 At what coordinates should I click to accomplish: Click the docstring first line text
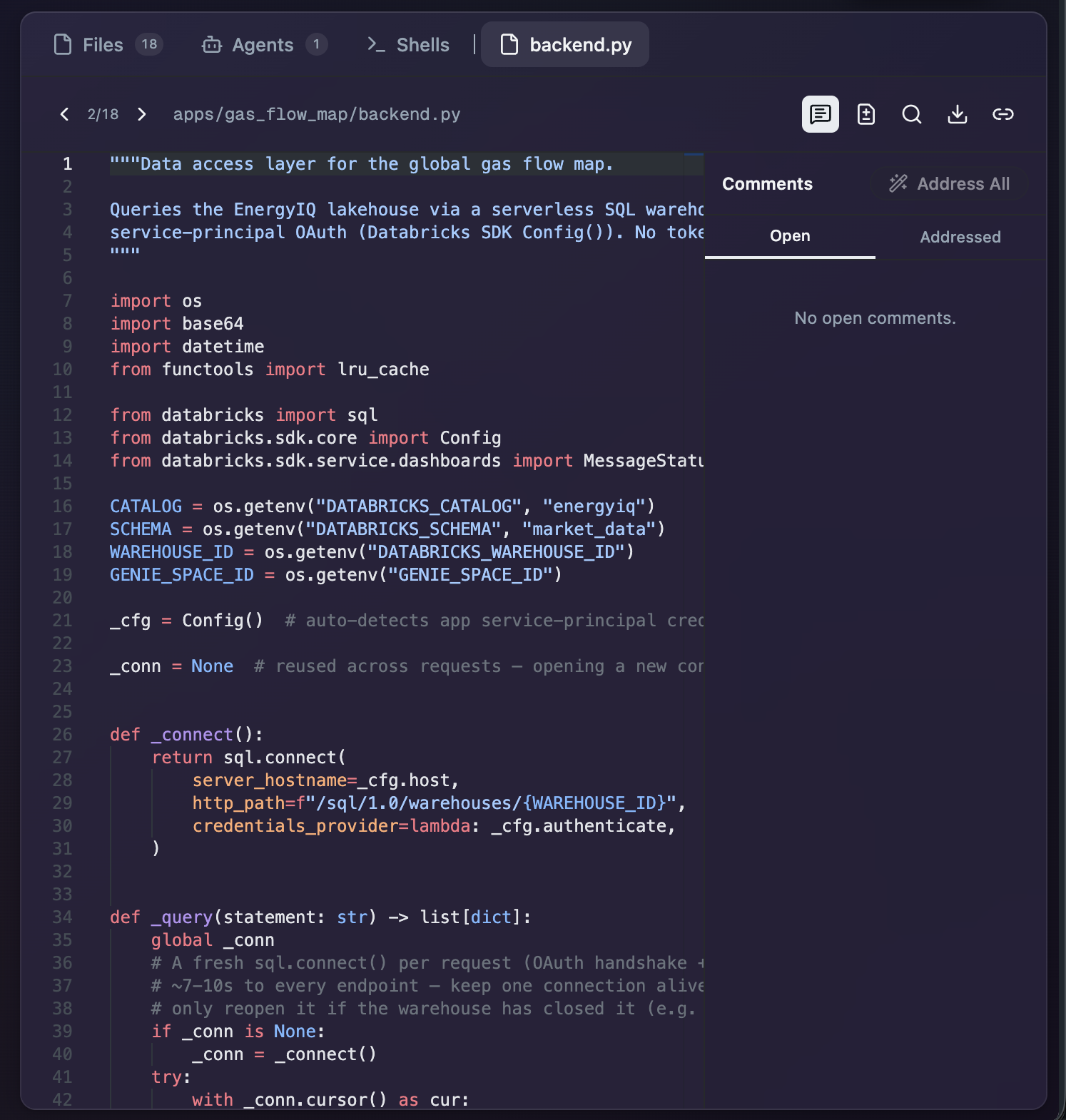tap(362, 164)
